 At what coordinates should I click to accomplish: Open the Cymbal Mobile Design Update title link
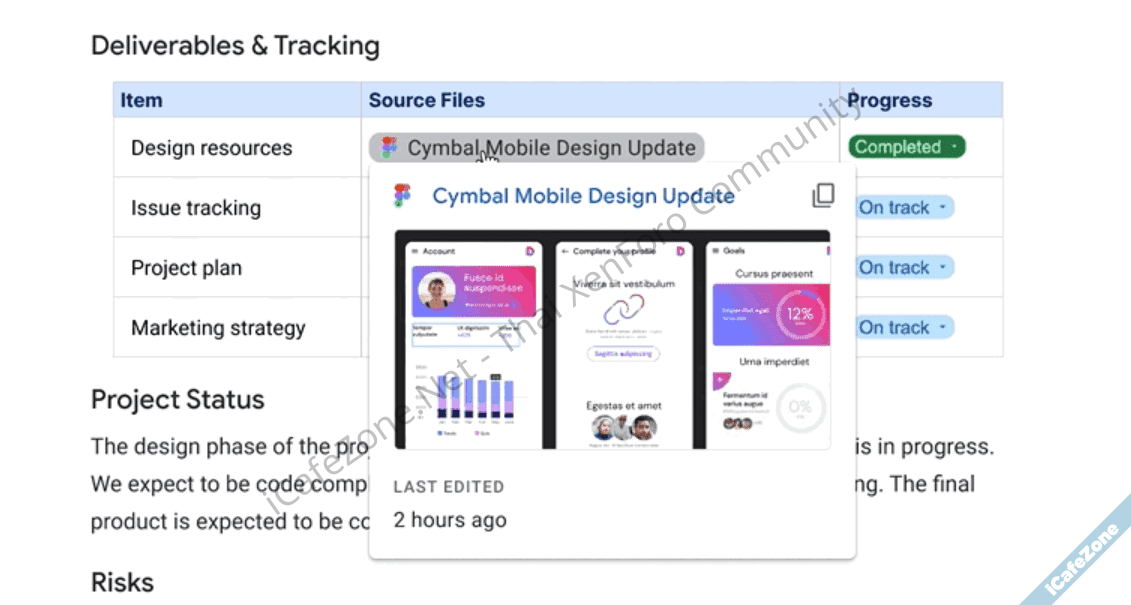(x=583, y=196)
